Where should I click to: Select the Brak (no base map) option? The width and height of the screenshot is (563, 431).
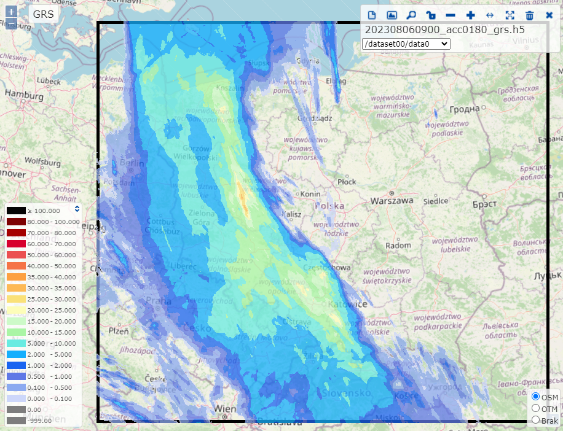[536, 420]
